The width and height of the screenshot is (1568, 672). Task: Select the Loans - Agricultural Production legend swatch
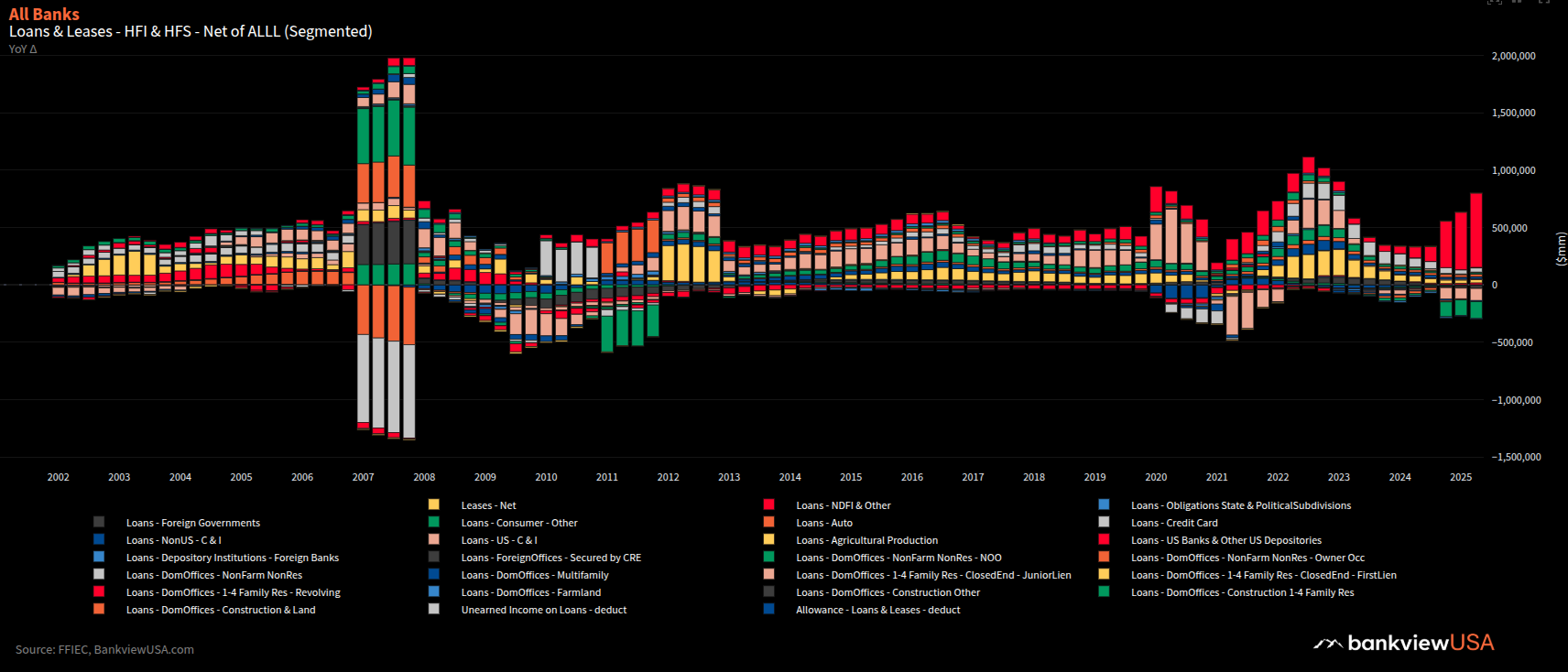click(769, 539)
